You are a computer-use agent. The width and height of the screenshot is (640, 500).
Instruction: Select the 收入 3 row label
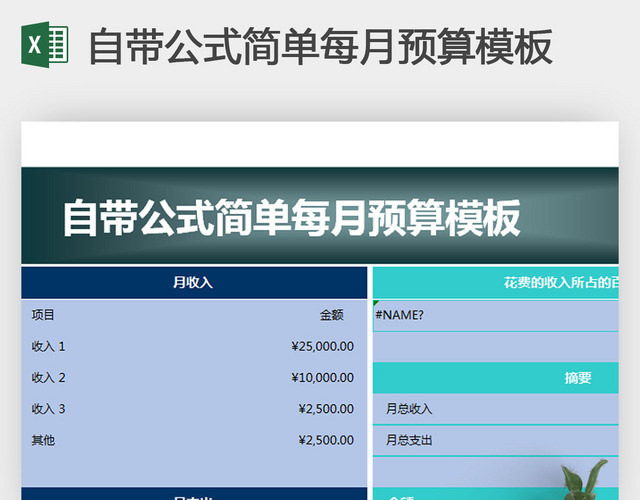[48, 409]
